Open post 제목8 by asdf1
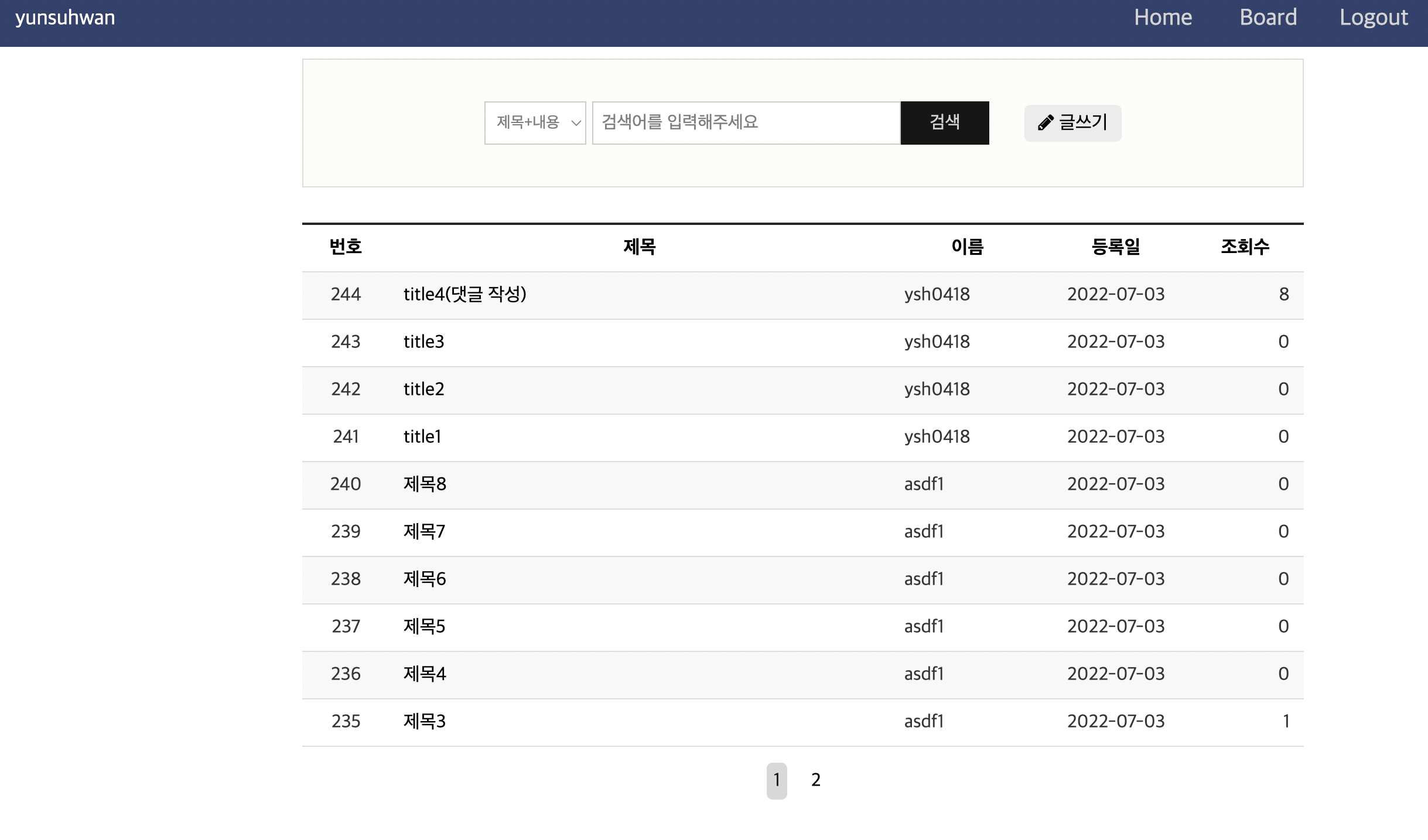 425,484
